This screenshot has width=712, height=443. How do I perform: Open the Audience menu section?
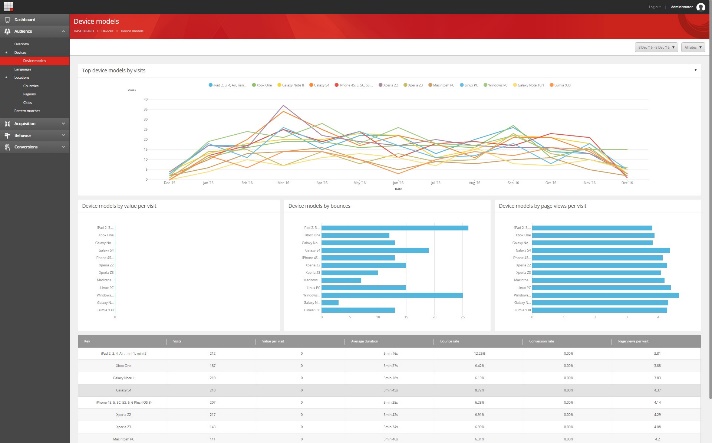tap(35, 31)
